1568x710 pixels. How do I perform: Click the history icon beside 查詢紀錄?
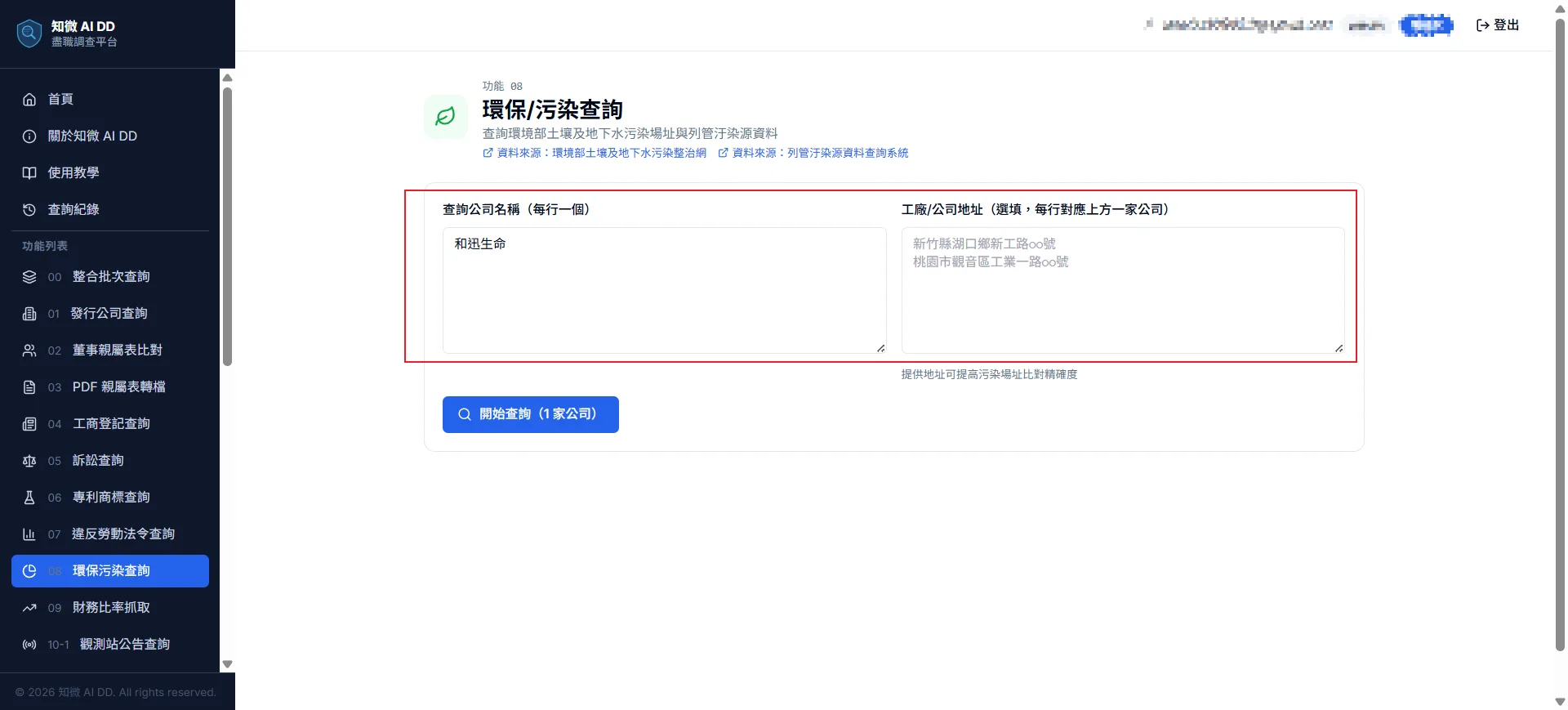[29, 210]
